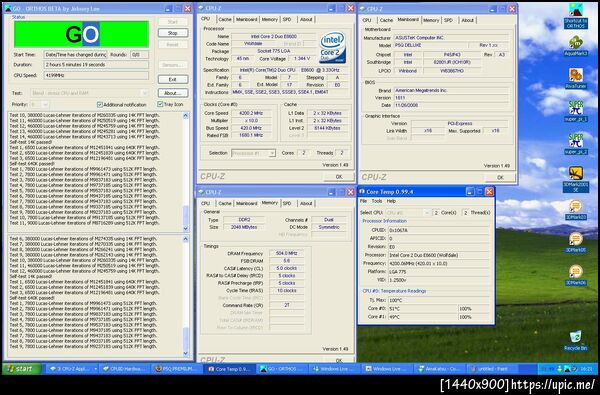Click the upper ORTHOS log scrollbar down arrow
600x395 pixels.
pos(186,229)
